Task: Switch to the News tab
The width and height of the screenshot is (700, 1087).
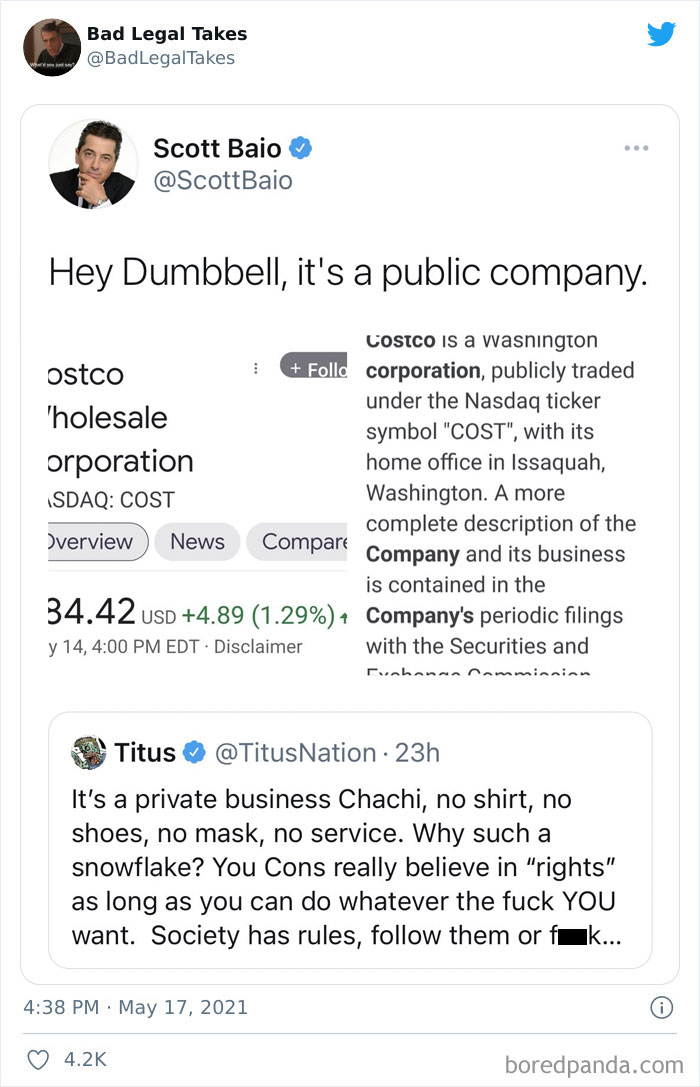Action: [x=197, y=541]
